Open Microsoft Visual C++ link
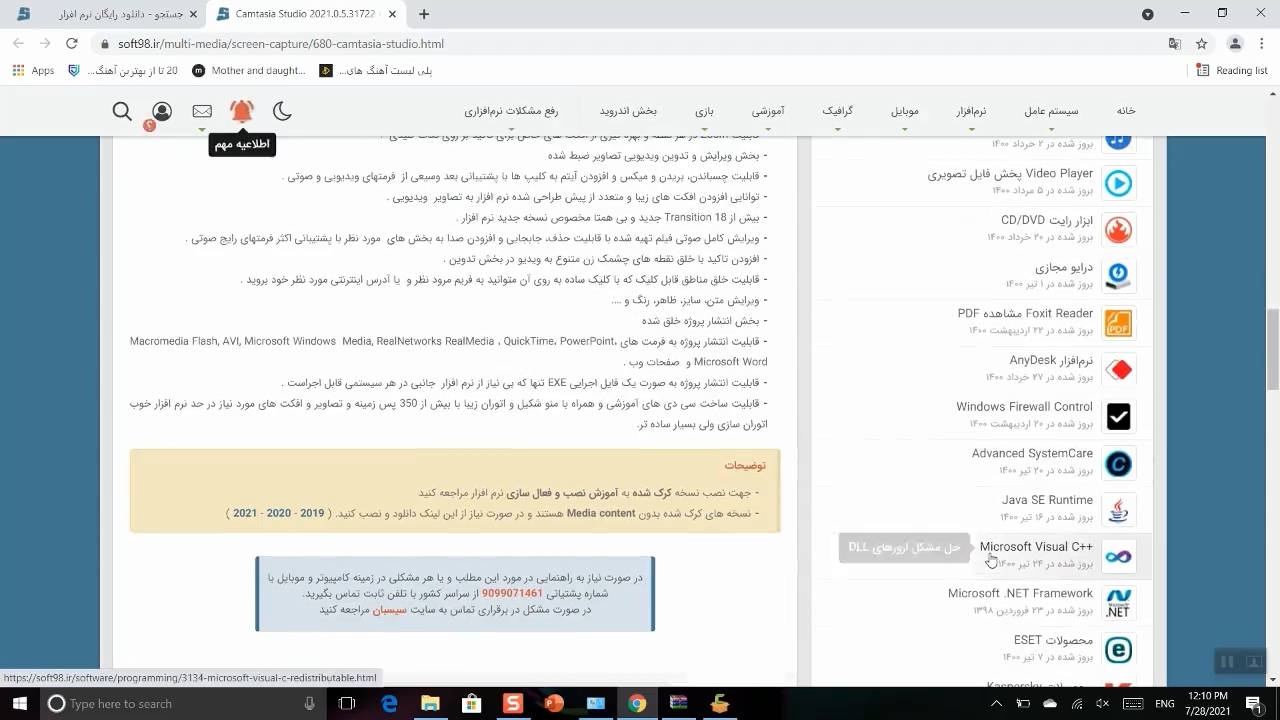1280x720 pixels. 1036,547
